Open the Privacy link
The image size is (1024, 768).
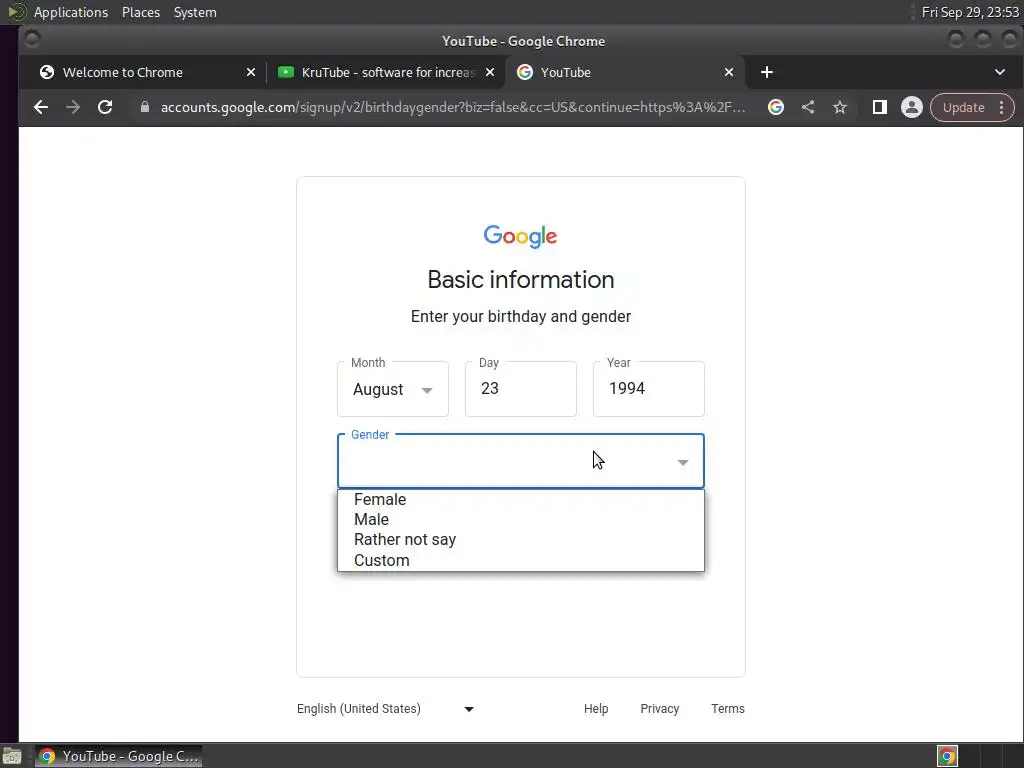coord(660,709)
